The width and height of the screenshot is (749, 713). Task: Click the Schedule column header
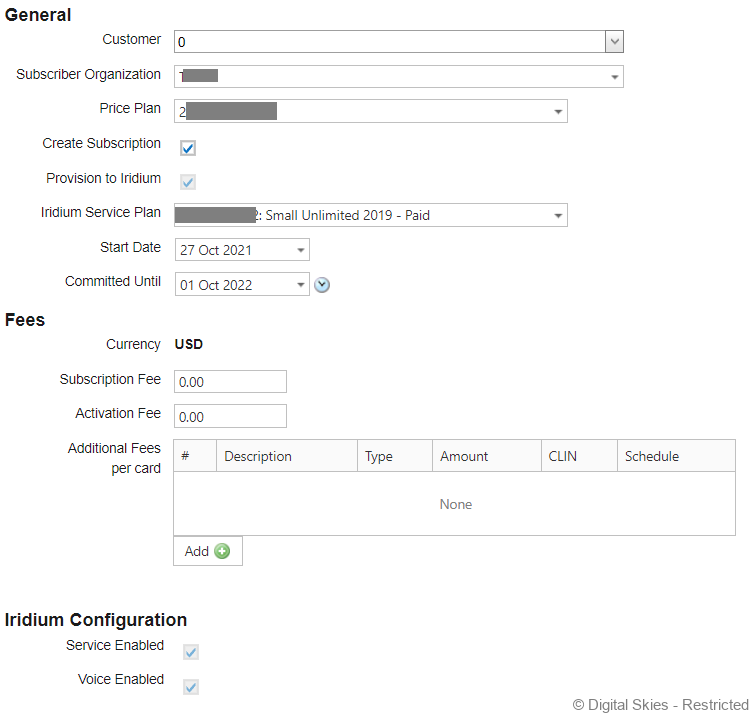point(652,456)
